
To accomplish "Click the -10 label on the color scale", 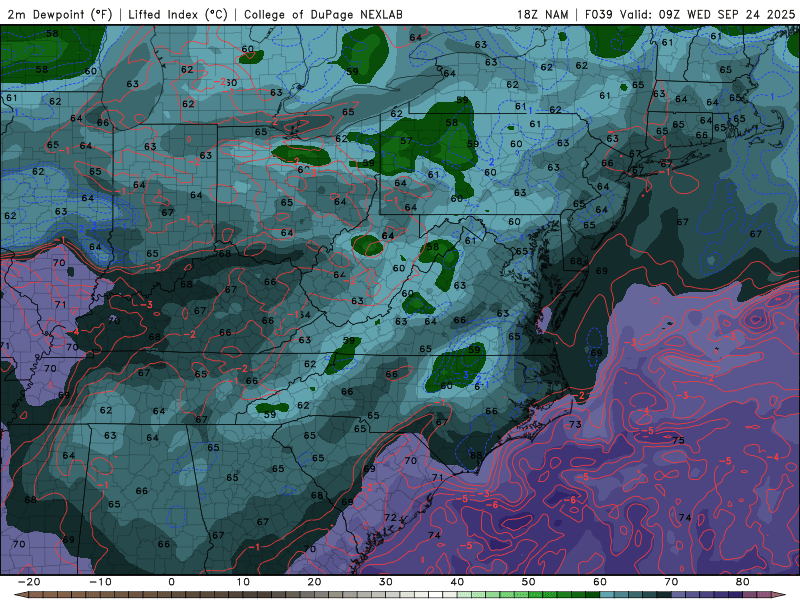I will point(100,582).
